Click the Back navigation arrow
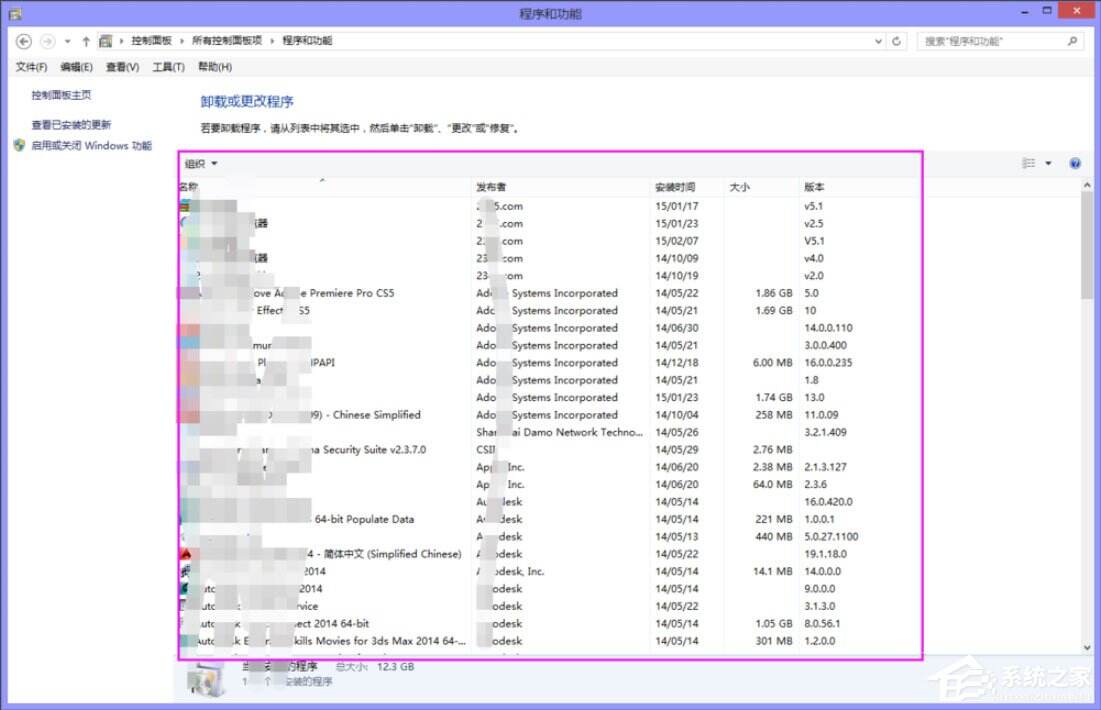The width and height of the screenshot is (1101, 710). point(24,41)
